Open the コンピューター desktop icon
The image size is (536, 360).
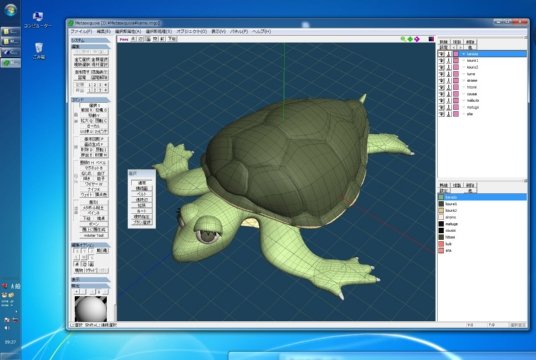38,20
